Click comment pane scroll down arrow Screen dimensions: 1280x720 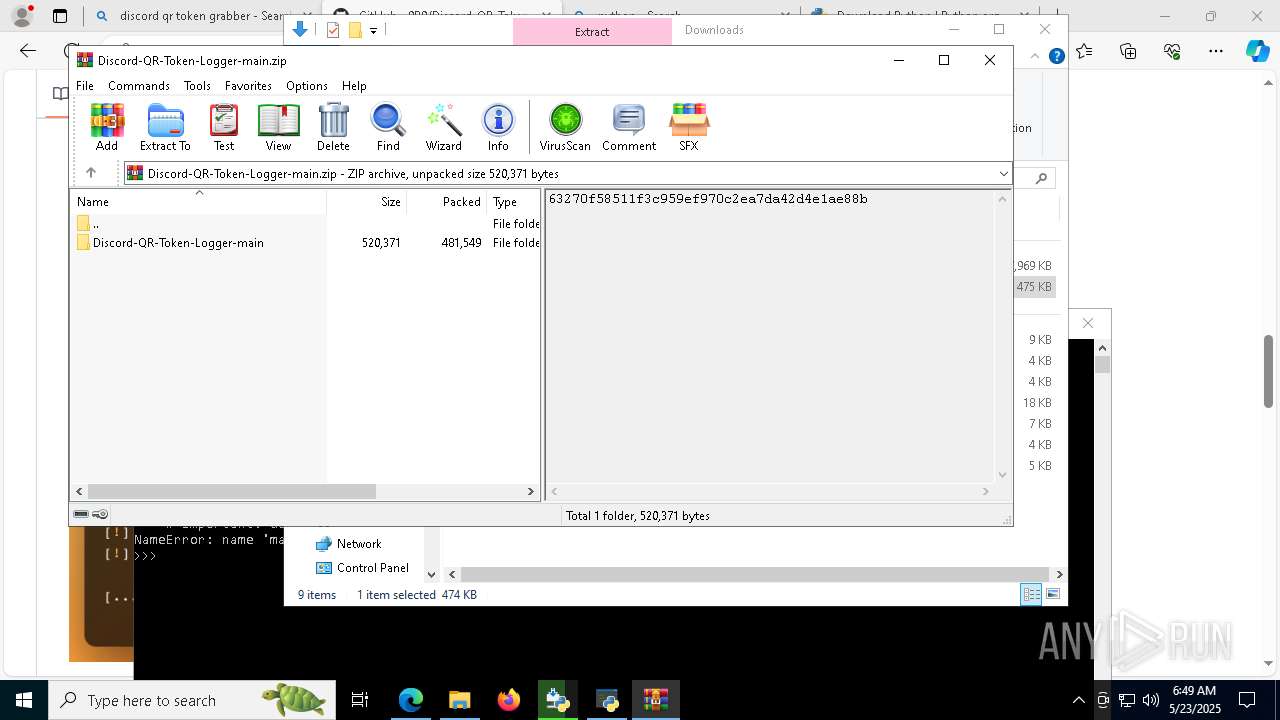pyautogui.click(x=1003, y=476)
